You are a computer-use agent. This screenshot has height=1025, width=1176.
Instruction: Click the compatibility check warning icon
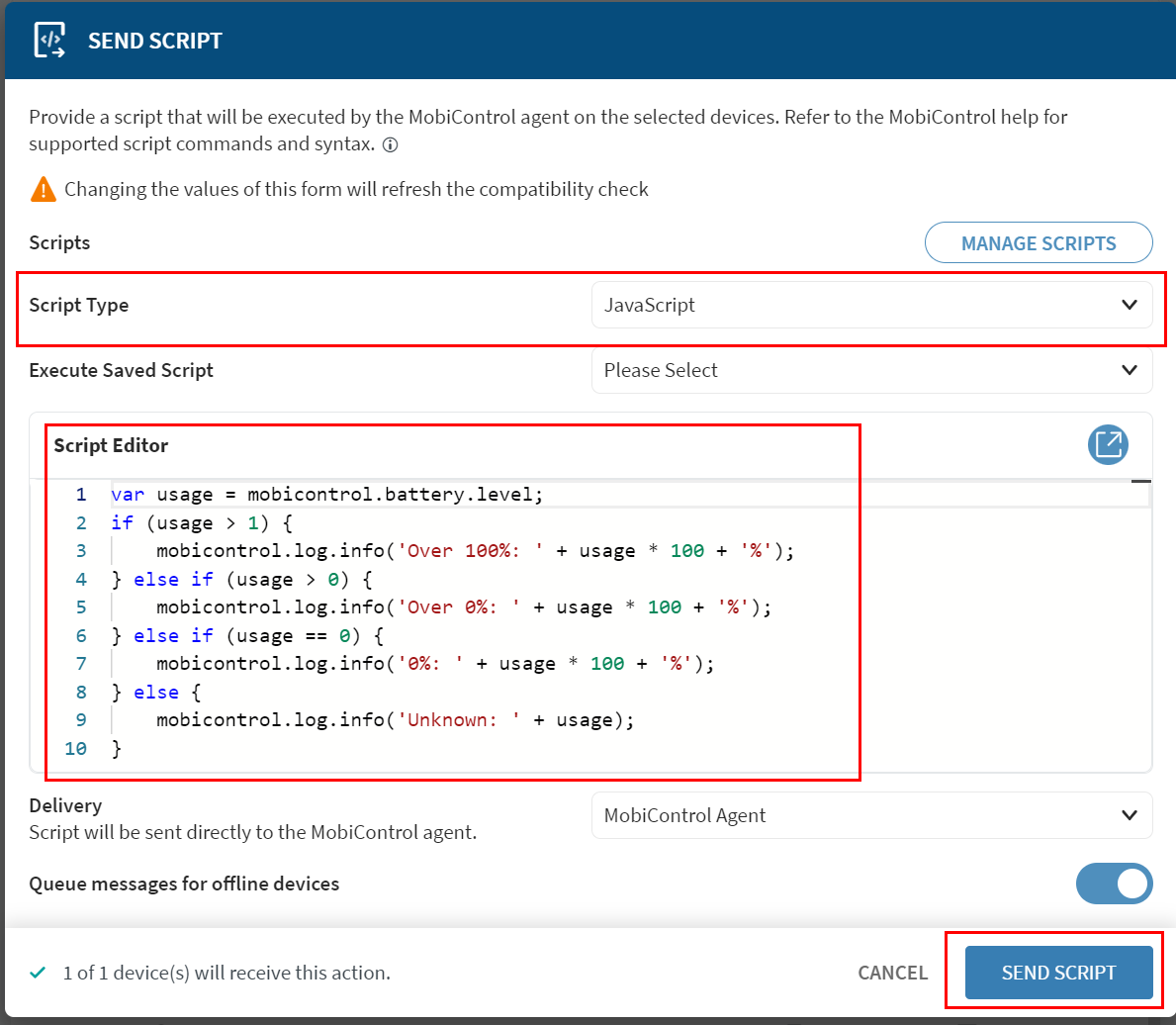click(42, 188)
